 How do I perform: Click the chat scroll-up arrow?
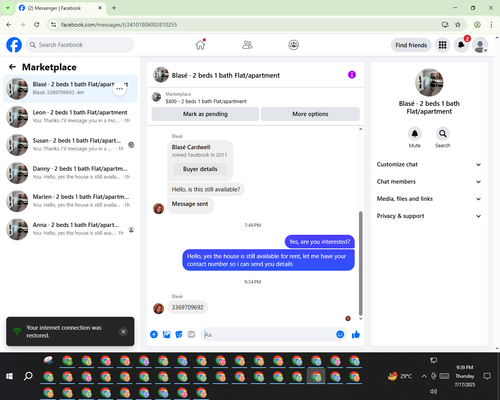coord(360,129)
